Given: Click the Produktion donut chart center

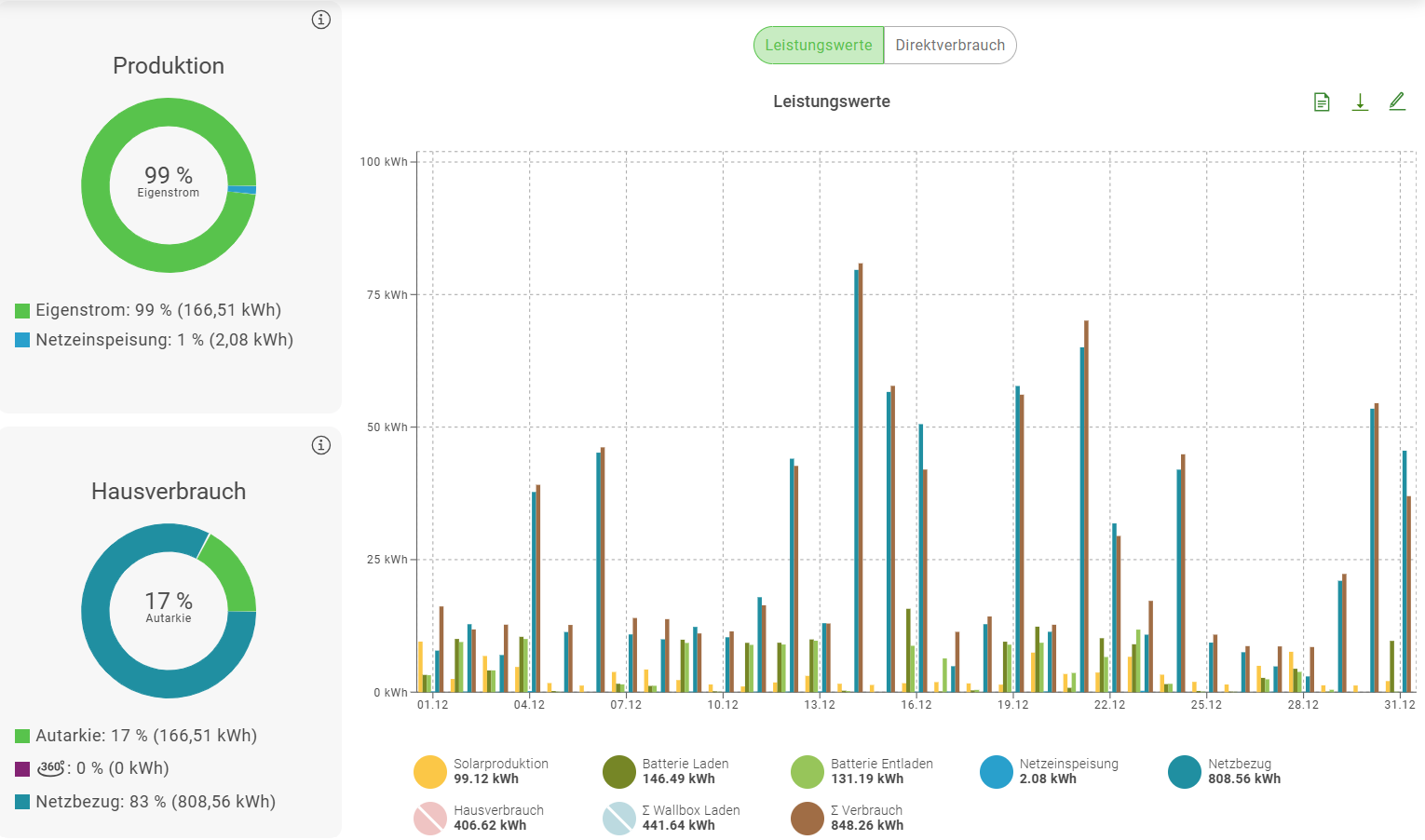Looking at the screenshot, I should click(x=169, y=184).
